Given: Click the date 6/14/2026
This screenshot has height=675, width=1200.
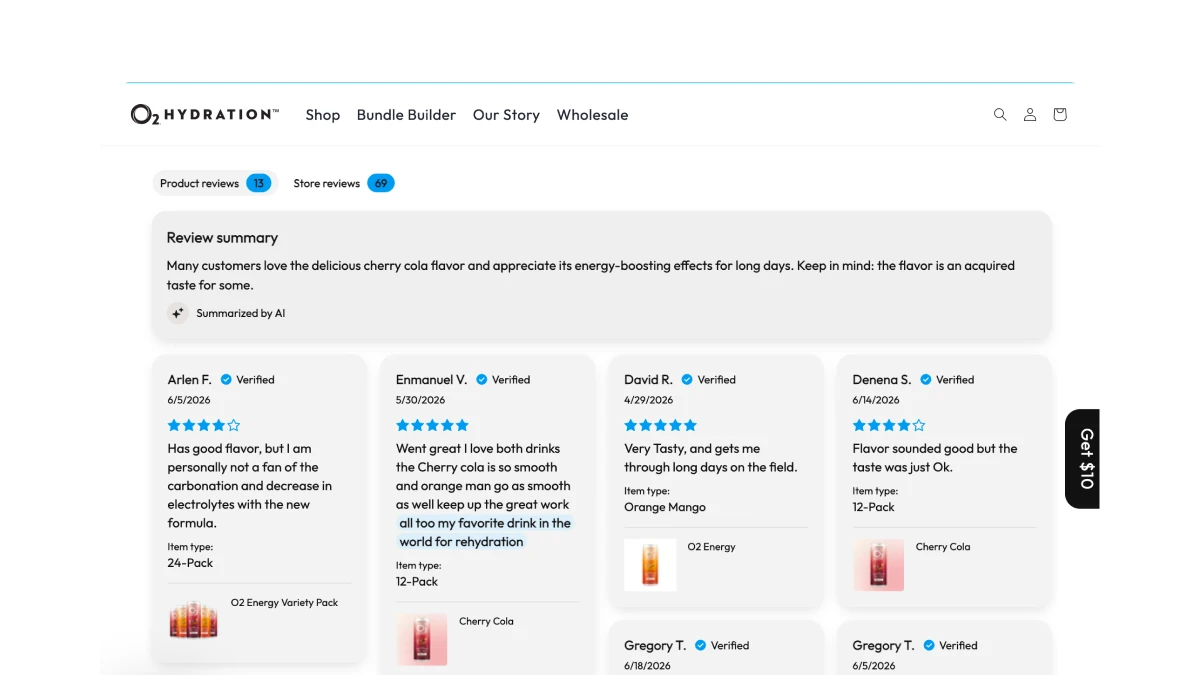Looking at the screenshot, I should click(877, 400).
